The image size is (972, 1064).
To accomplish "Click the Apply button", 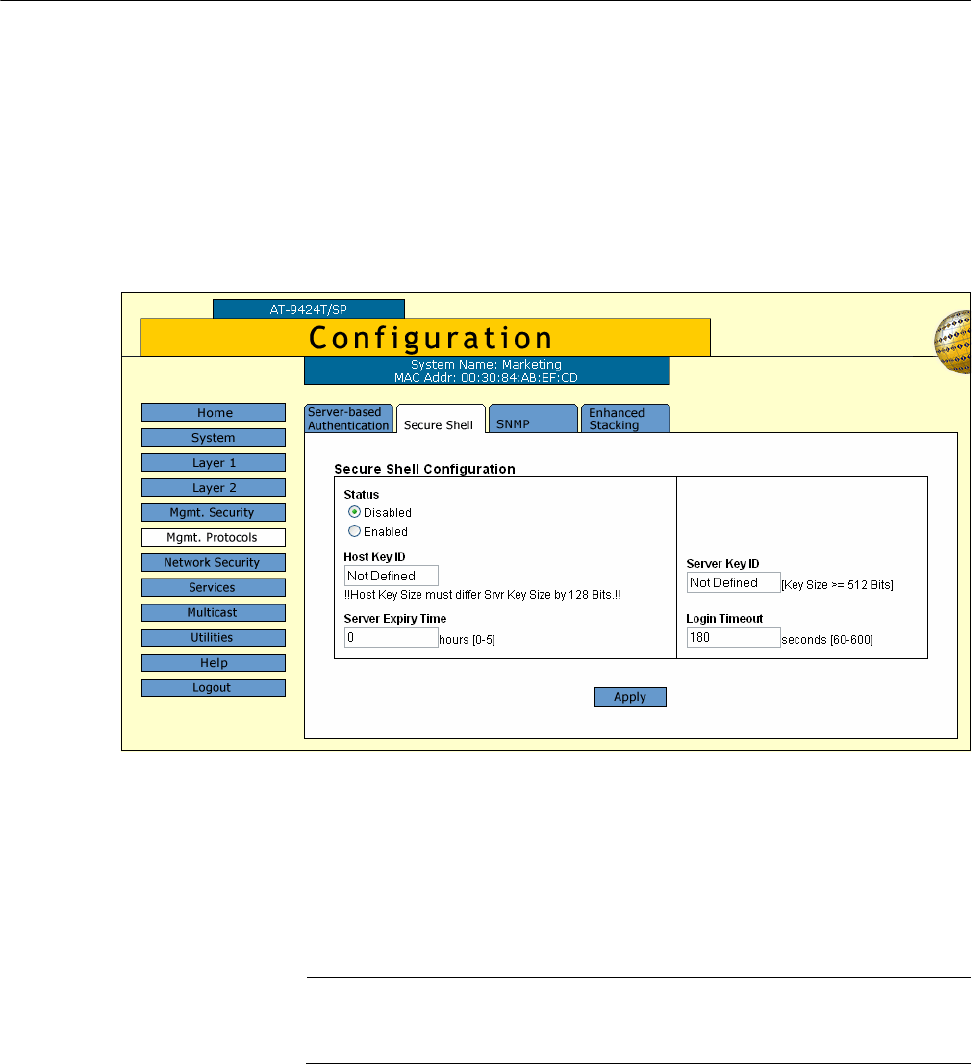I will tap(630, 697).
